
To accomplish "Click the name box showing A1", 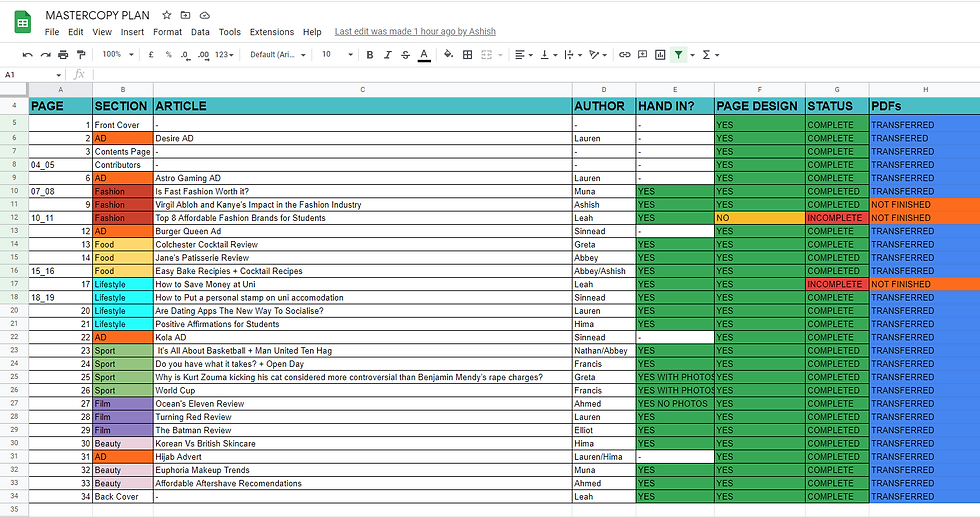I will [x=32, y=74].
